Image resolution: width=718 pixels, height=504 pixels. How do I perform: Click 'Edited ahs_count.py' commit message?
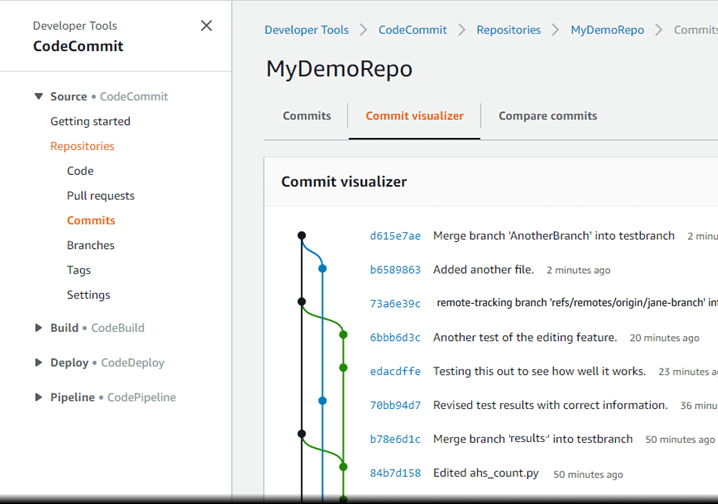tap(486, 473)
